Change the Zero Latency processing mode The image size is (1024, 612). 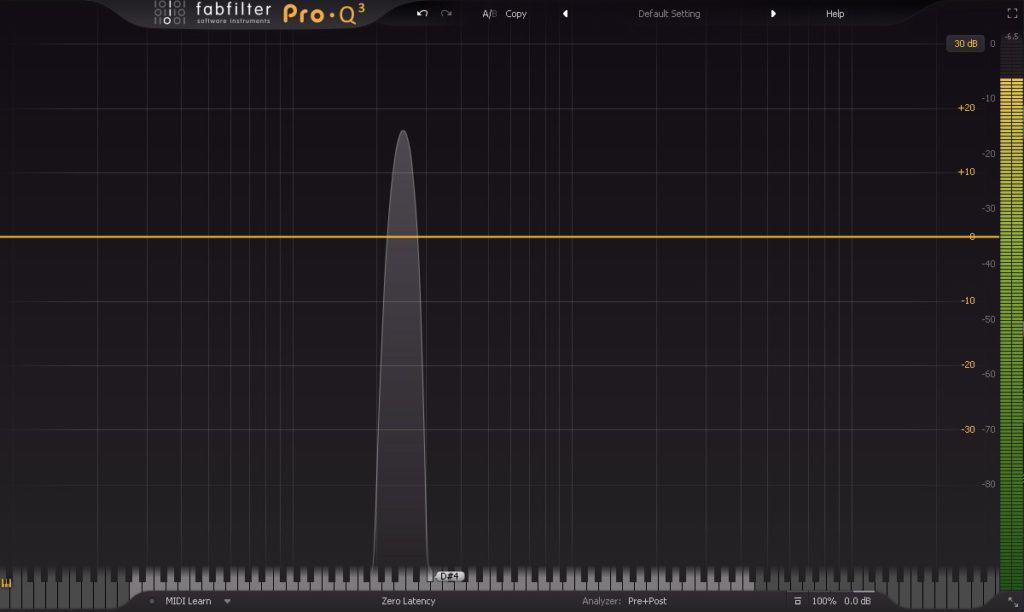408,601
